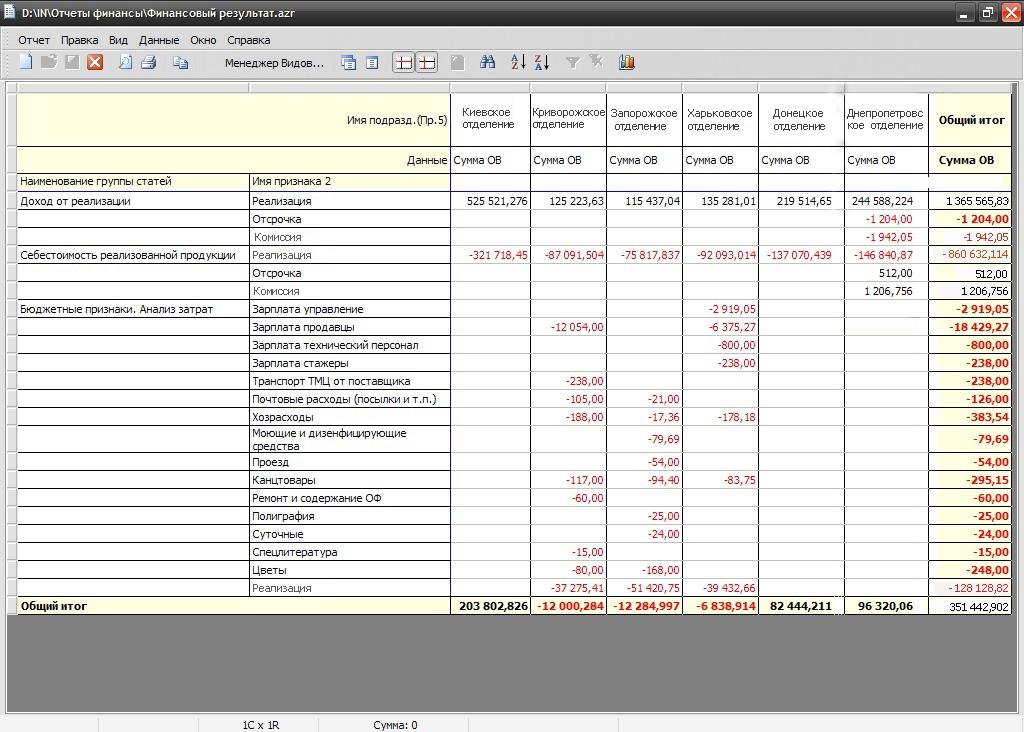Click Зарплата продавцы row label
The width and height of the screenshot is (1024, 732).
point(349,327)
